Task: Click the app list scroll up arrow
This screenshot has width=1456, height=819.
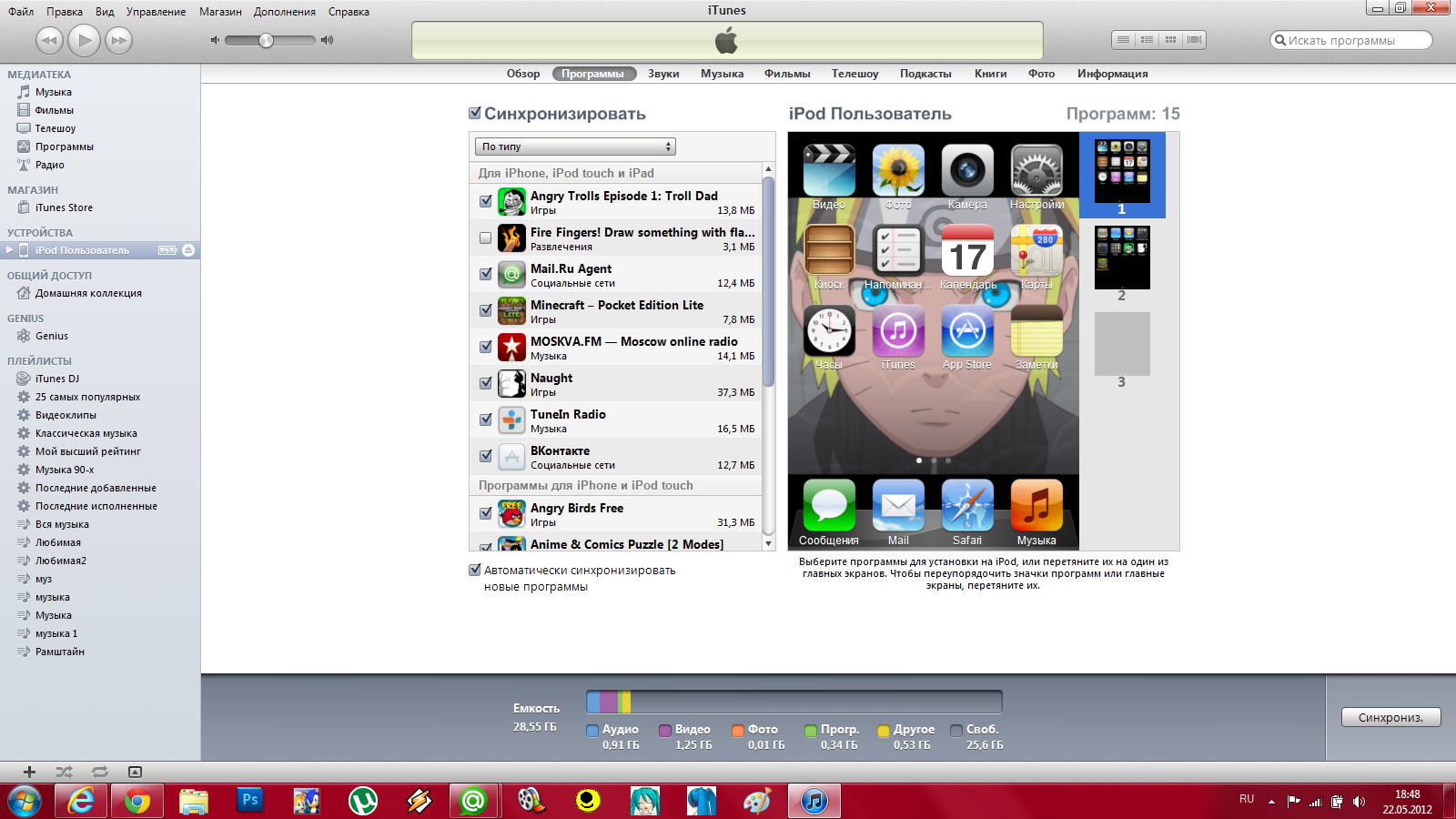Action: pos(768,169)
